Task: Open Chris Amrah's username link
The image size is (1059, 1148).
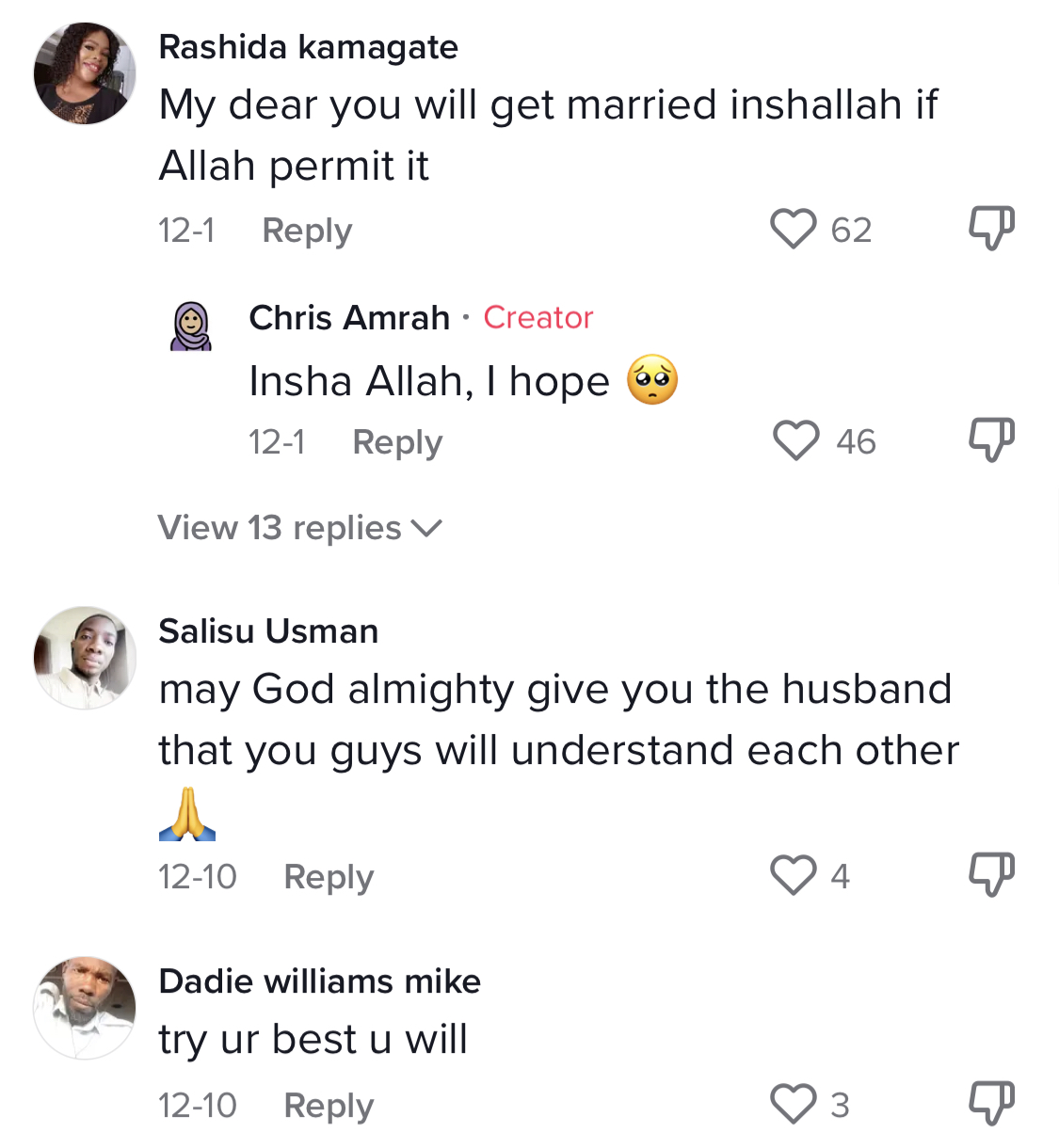Action: click(349, 318)
